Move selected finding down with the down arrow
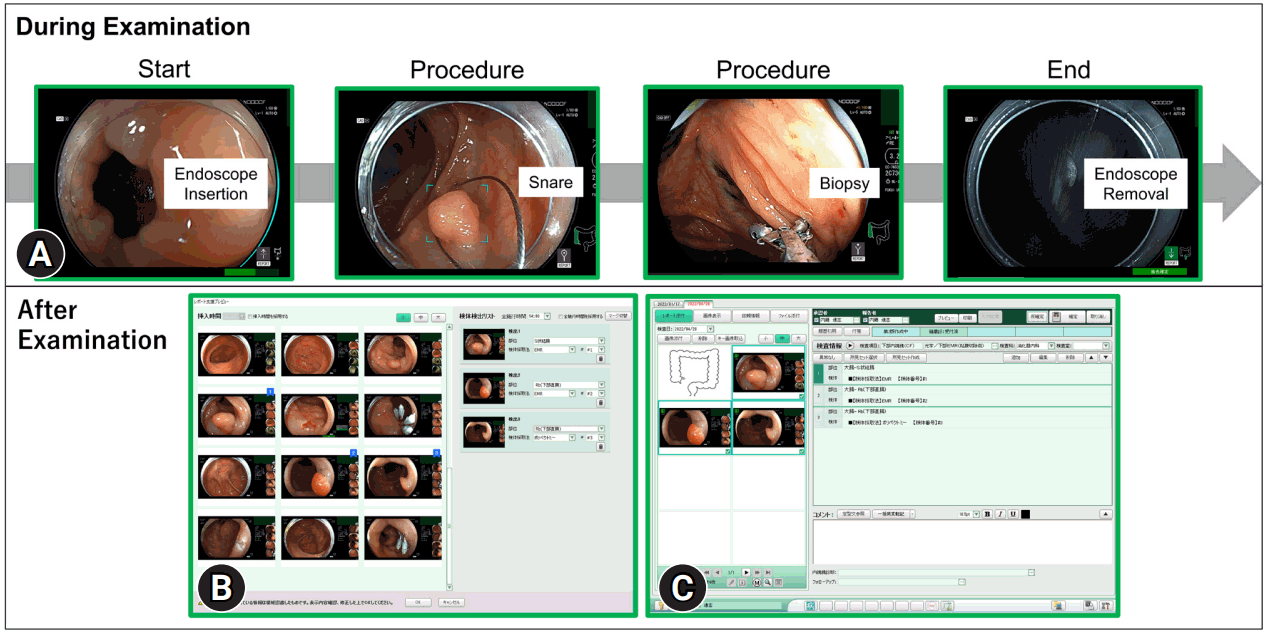 1105,357
